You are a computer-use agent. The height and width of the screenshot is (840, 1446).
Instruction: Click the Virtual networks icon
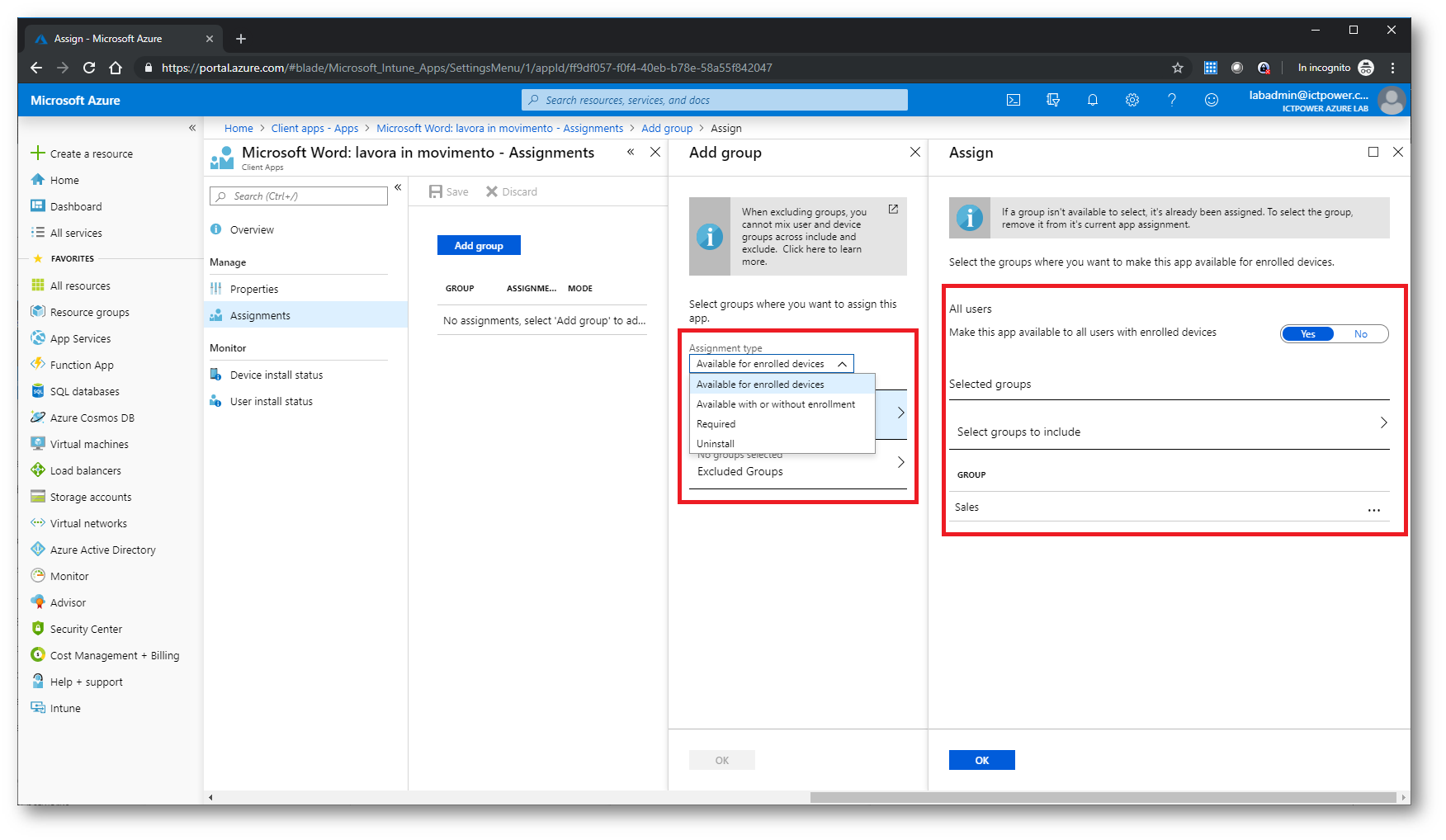coord(37,522)
